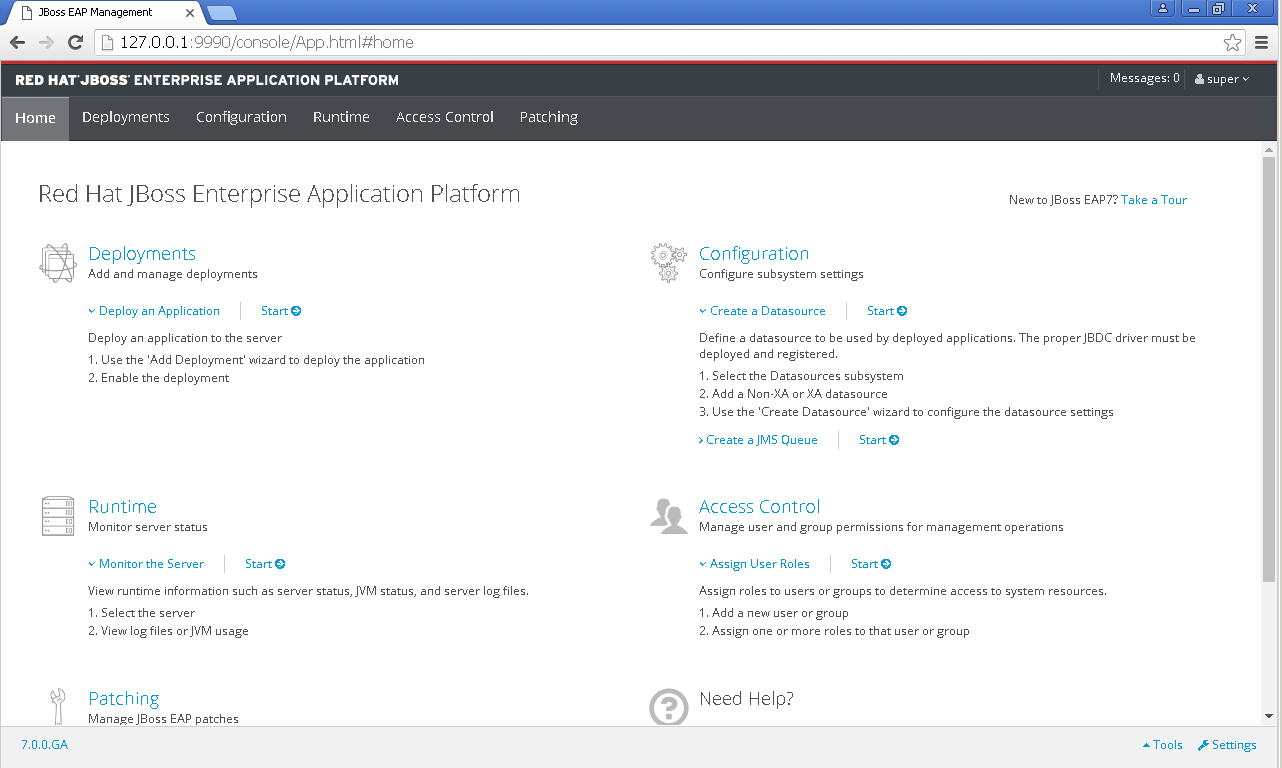This screenshot has height=768, width=1282.
Task: Click the Runtime server rack icon
Action: (x=57, y=516)
